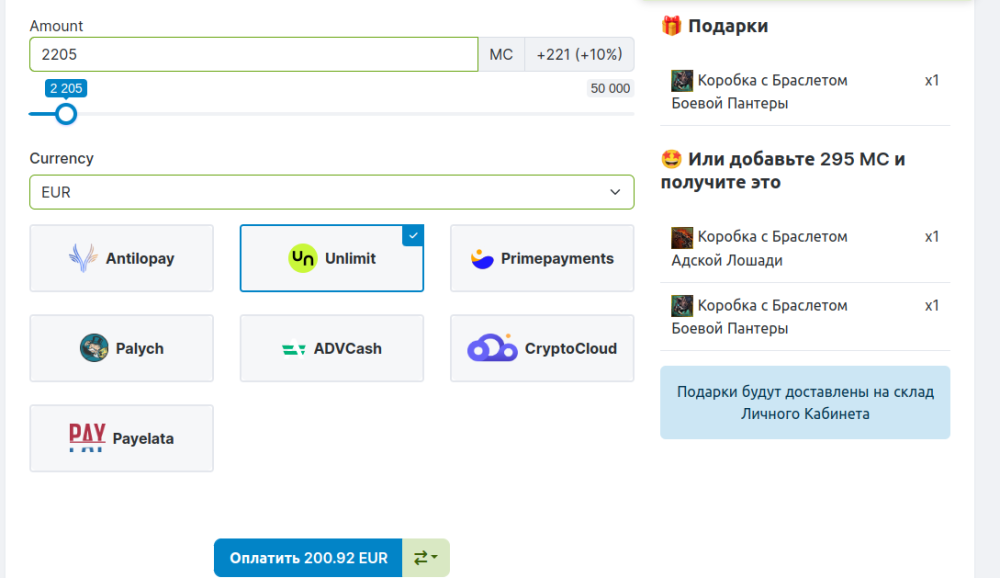
Task: Click the Amount input field
Action: [253, 54]
